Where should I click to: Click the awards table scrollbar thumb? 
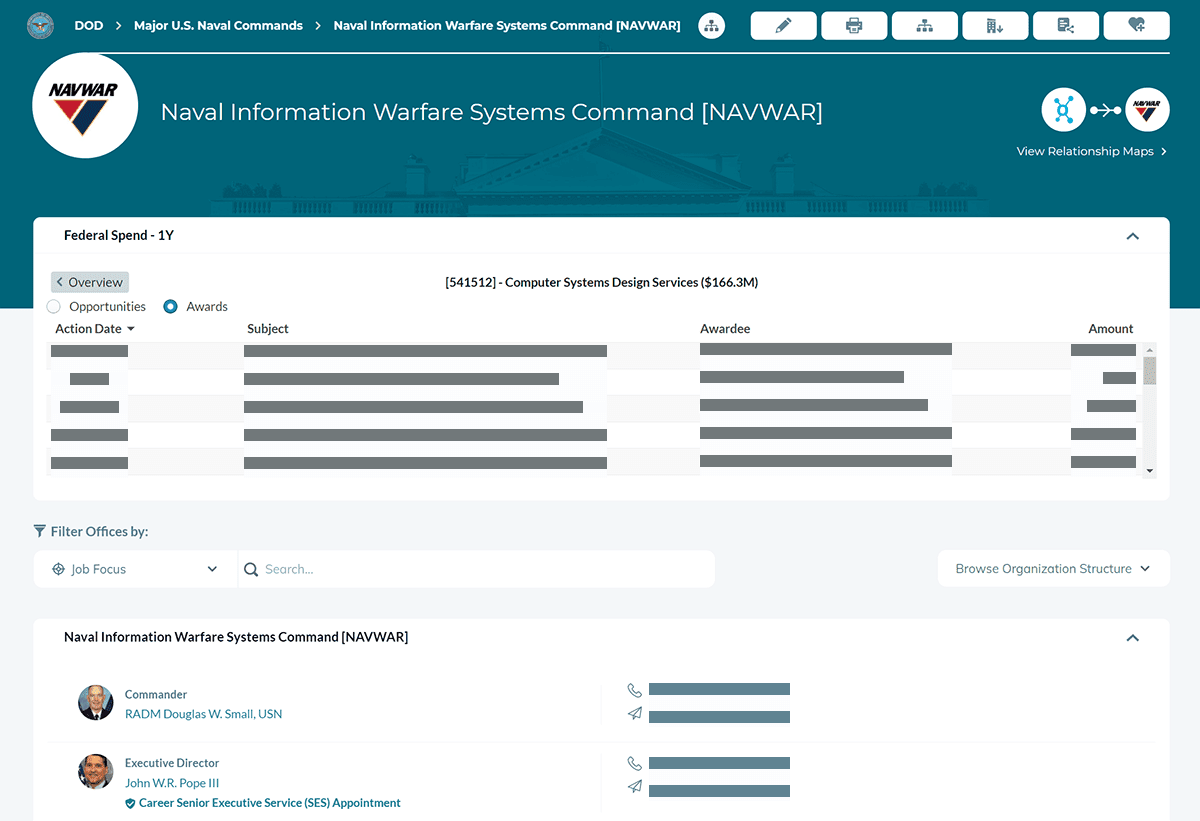pos(1150,370)
